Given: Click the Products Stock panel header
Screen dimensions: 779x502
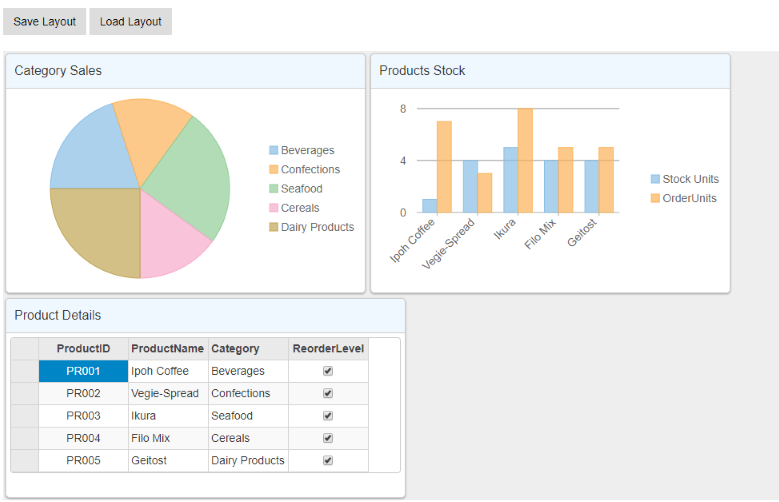Looking at the screenshot, I should [422, 71].
